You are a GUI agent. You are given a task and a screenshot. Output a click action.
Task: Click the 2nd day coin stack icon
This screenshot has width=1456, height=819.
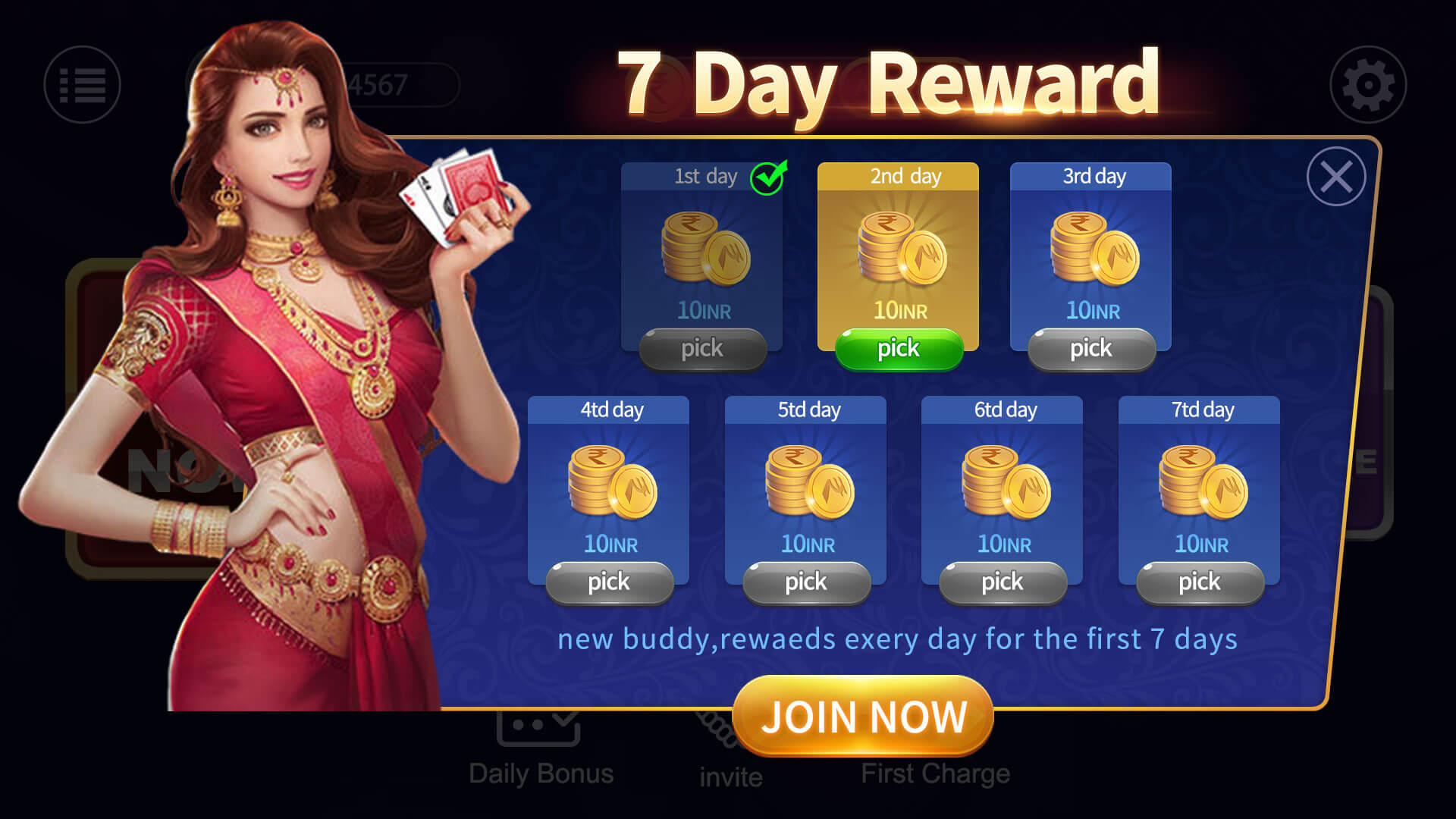[x=902, y=248]
